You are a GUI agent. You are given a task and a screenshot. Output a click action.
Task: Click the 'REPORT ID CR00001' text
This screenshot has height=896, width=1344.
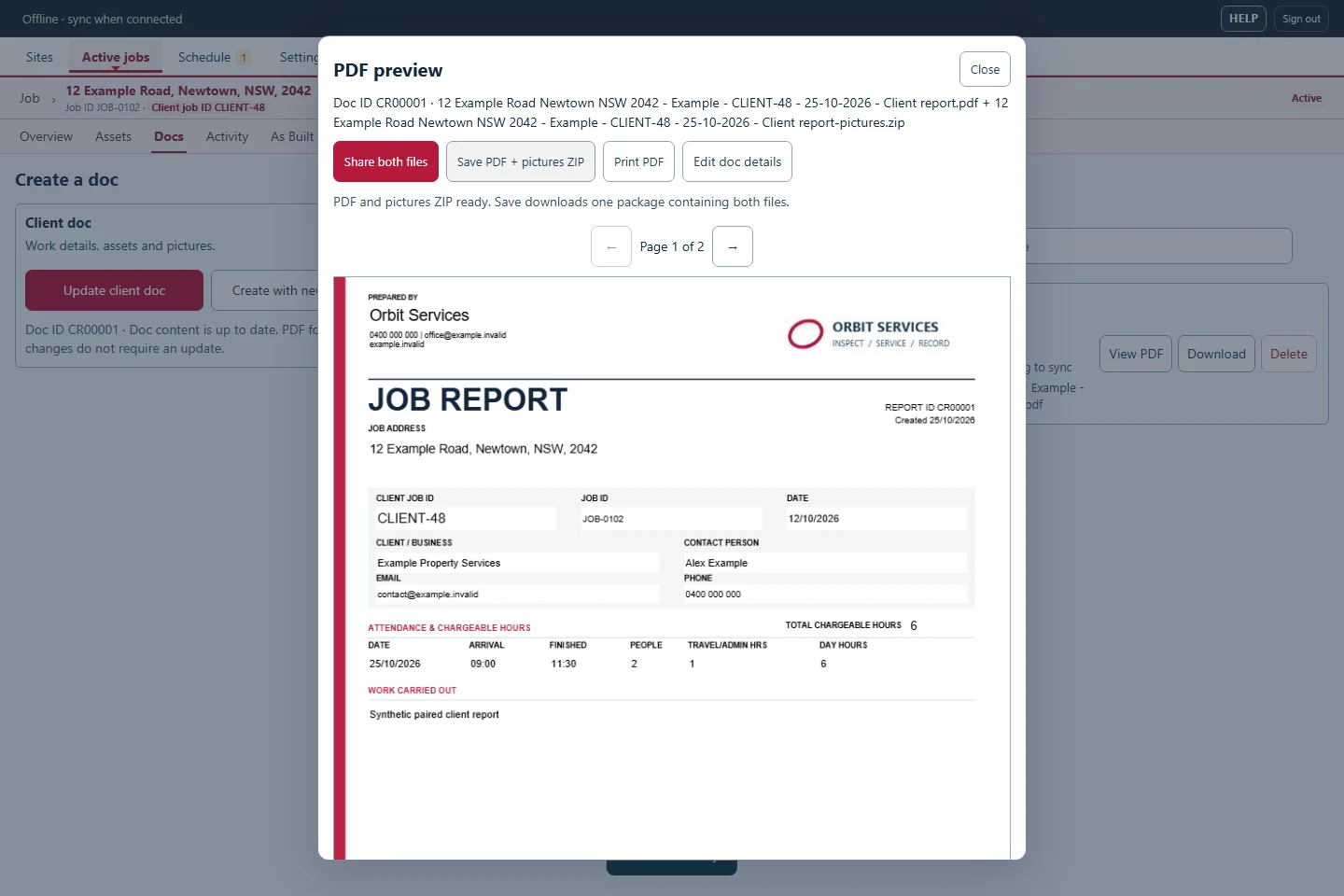[930, 407]
